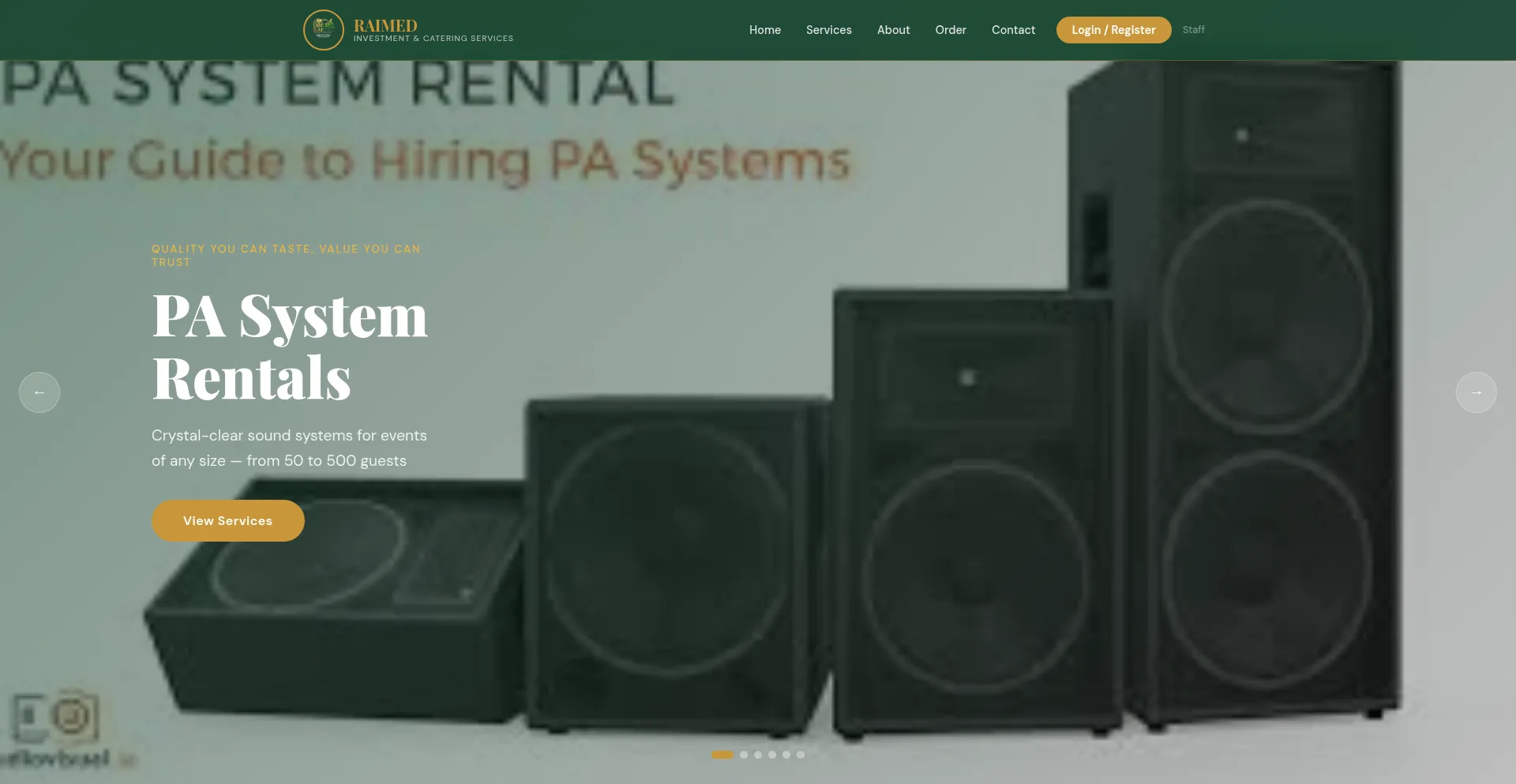Open the Home menu item
1516x784 pixels.
coord(765,30)
